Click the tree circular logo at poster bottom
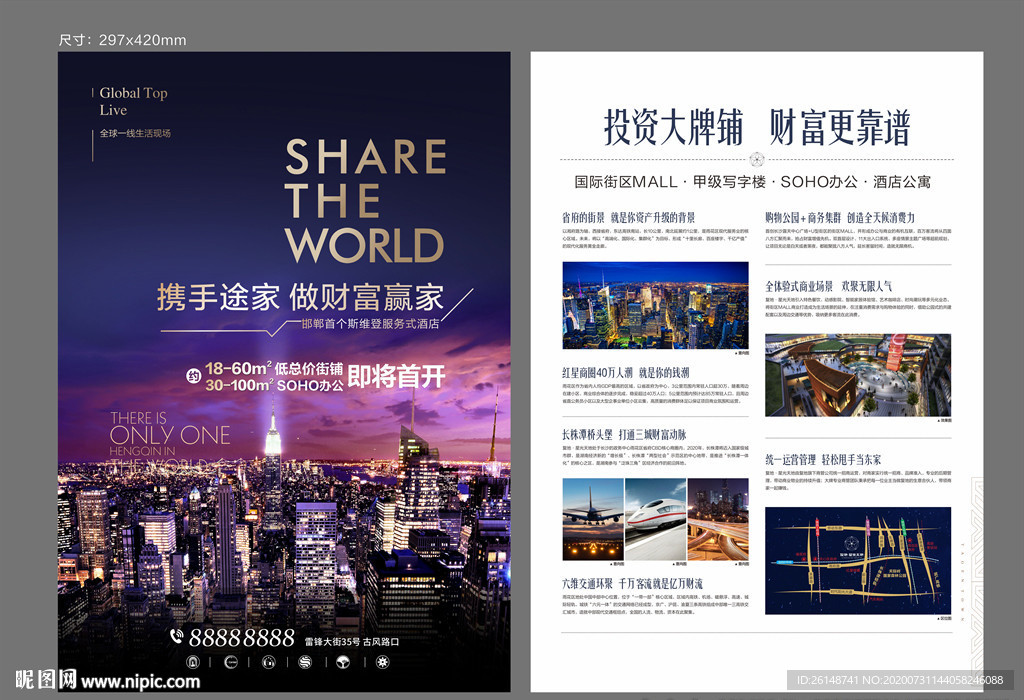Viewport: 1024px width, 700px height. tap(343, 662)
